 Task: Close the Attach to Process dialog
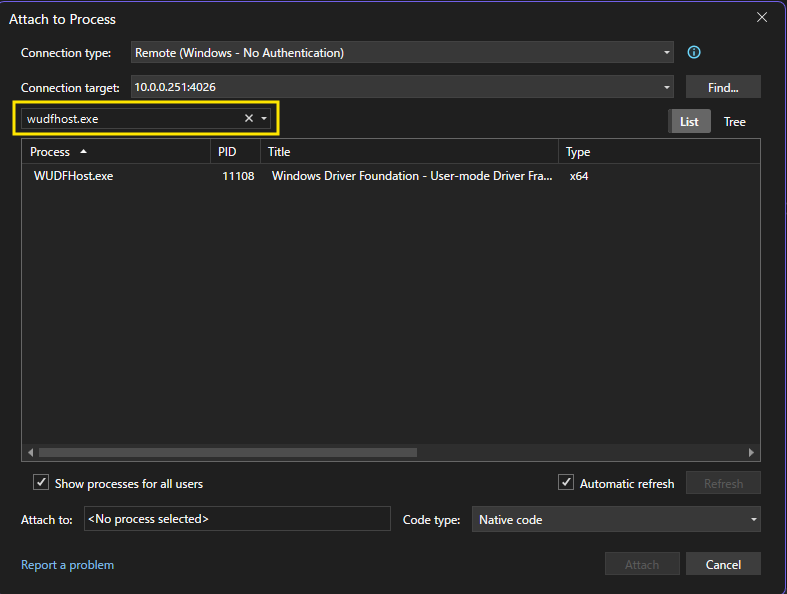tap(762, 18)
